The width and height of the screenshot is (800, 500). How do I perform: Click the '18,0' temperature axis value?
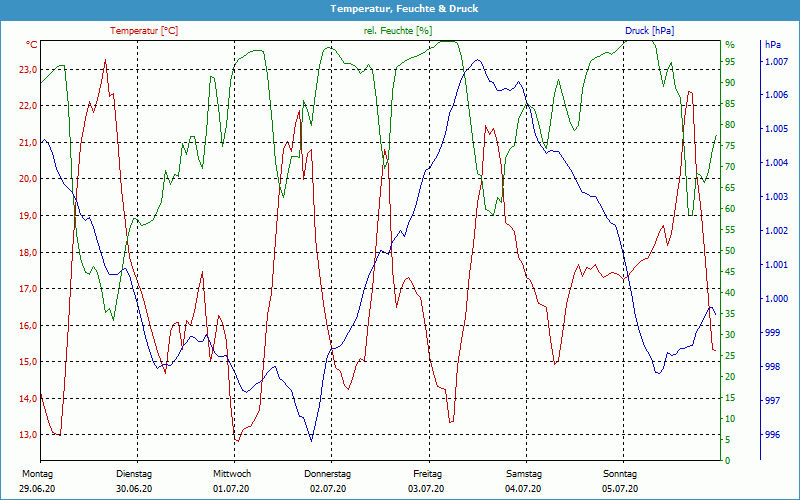[x=28, y=253]
